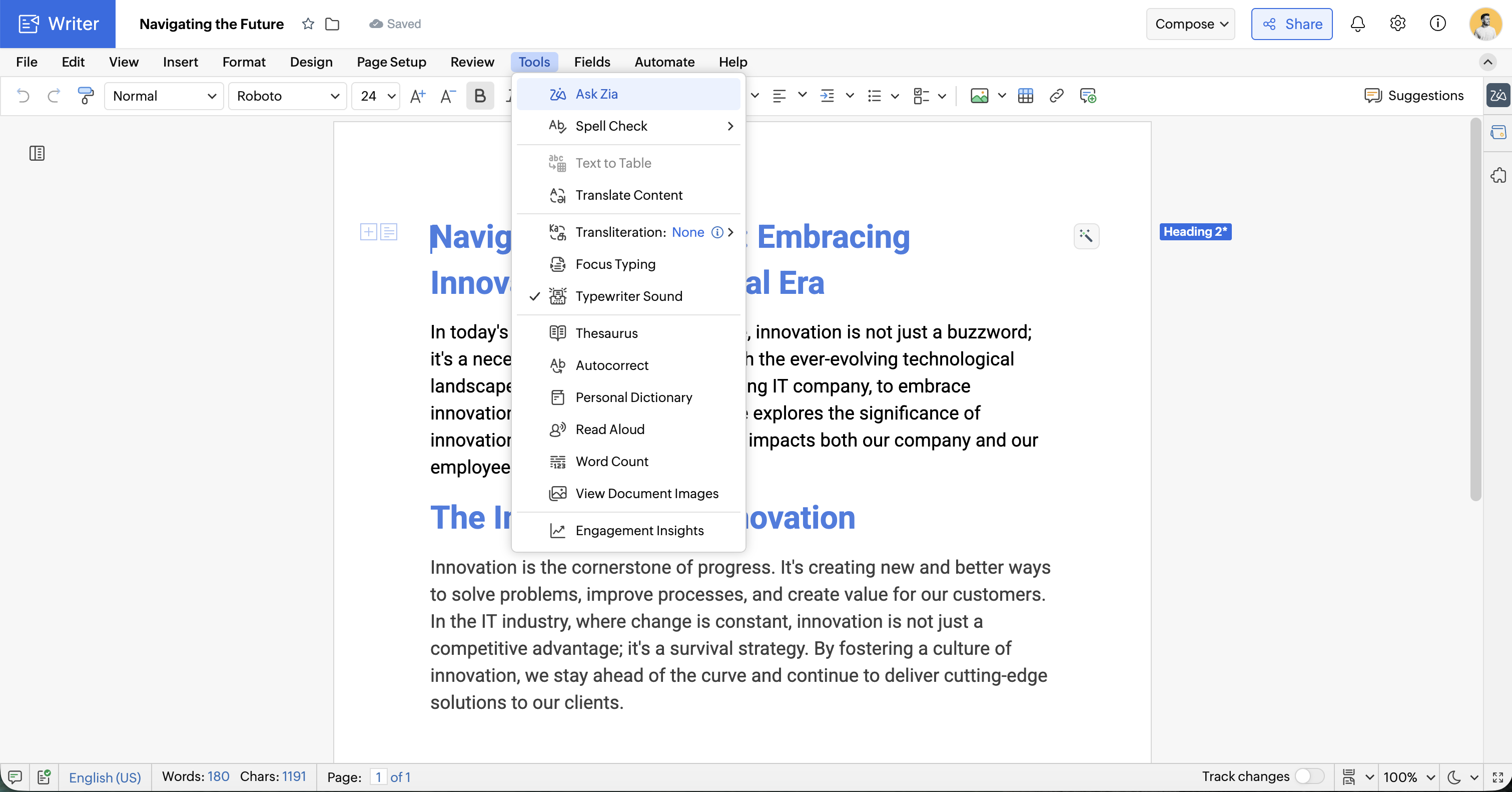Click the magic wand format icon
The image size is (1512, 792).
pyautogui.click(x=1086, y=236)
